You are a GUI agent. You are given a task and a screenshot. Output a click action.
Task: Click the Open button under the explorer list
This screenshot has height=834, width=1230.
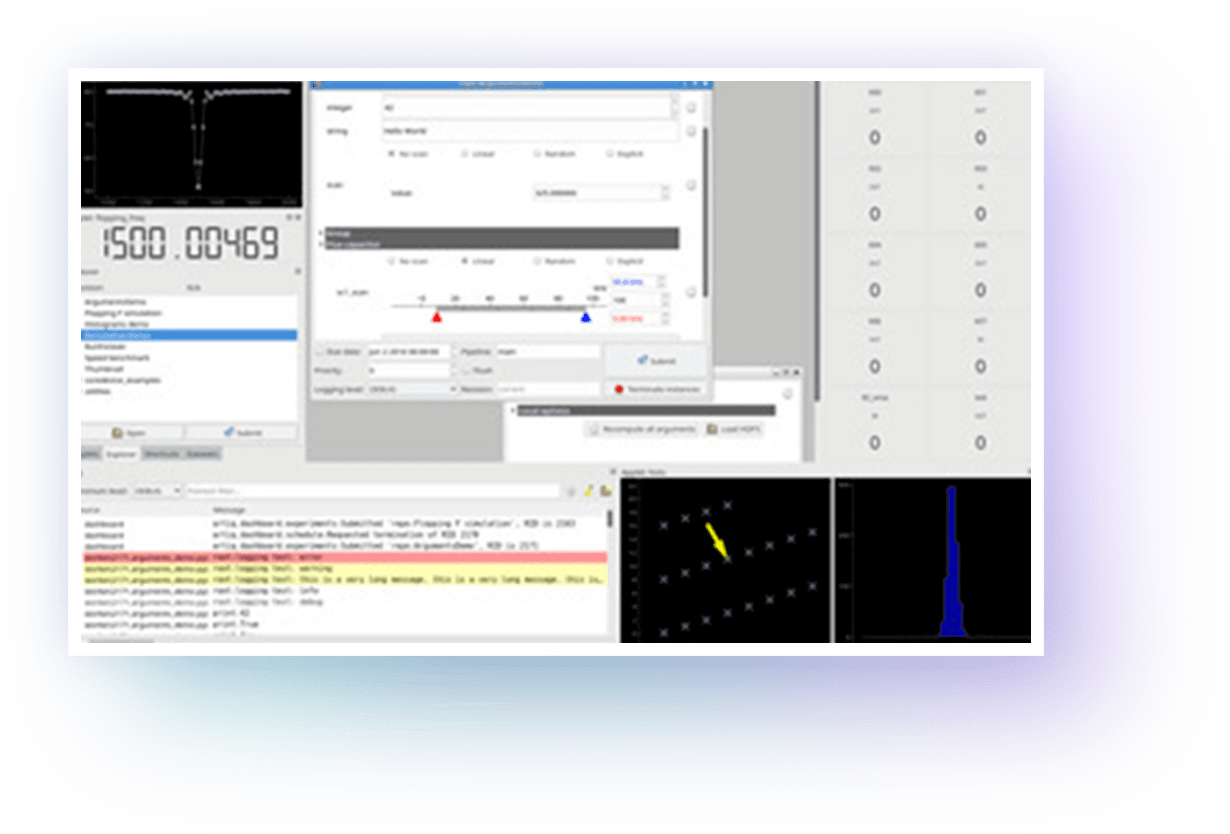click(x=132, y=432)
